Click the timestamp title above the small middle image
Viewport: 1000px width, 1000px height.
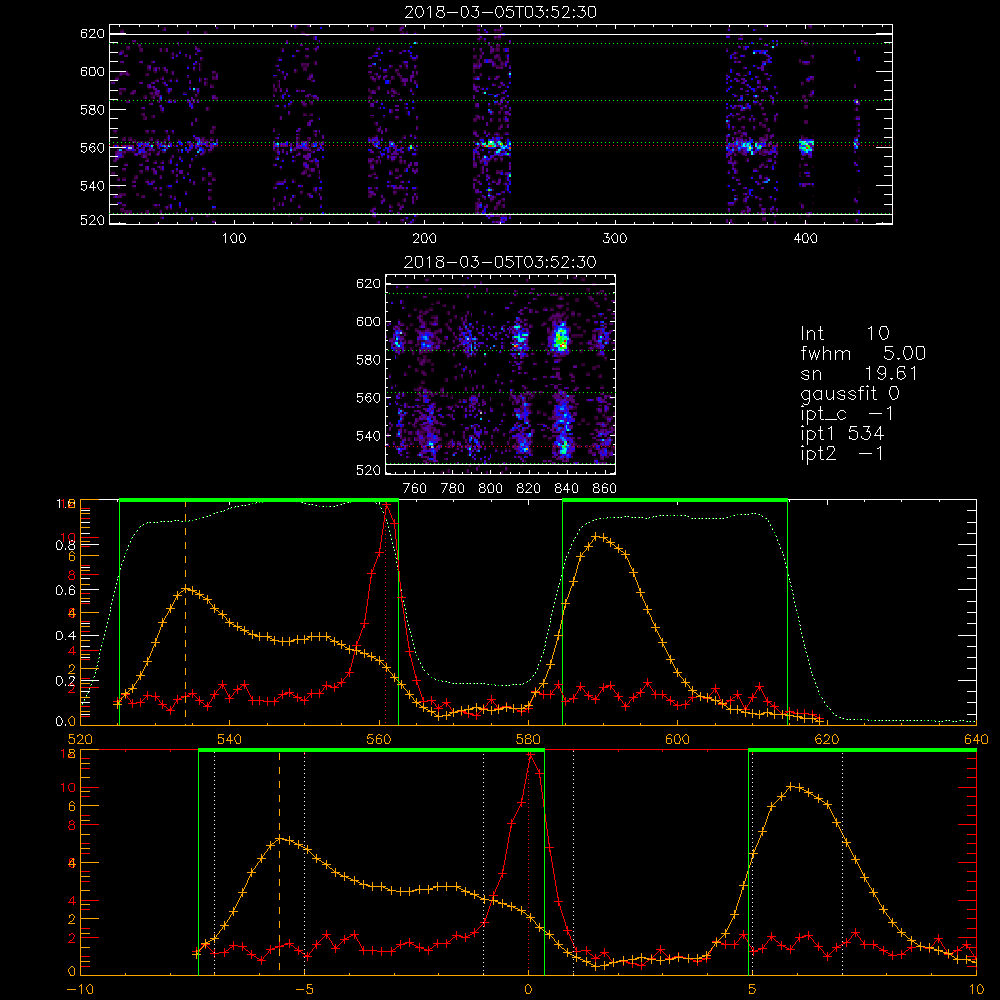click(x=500, y=262)
